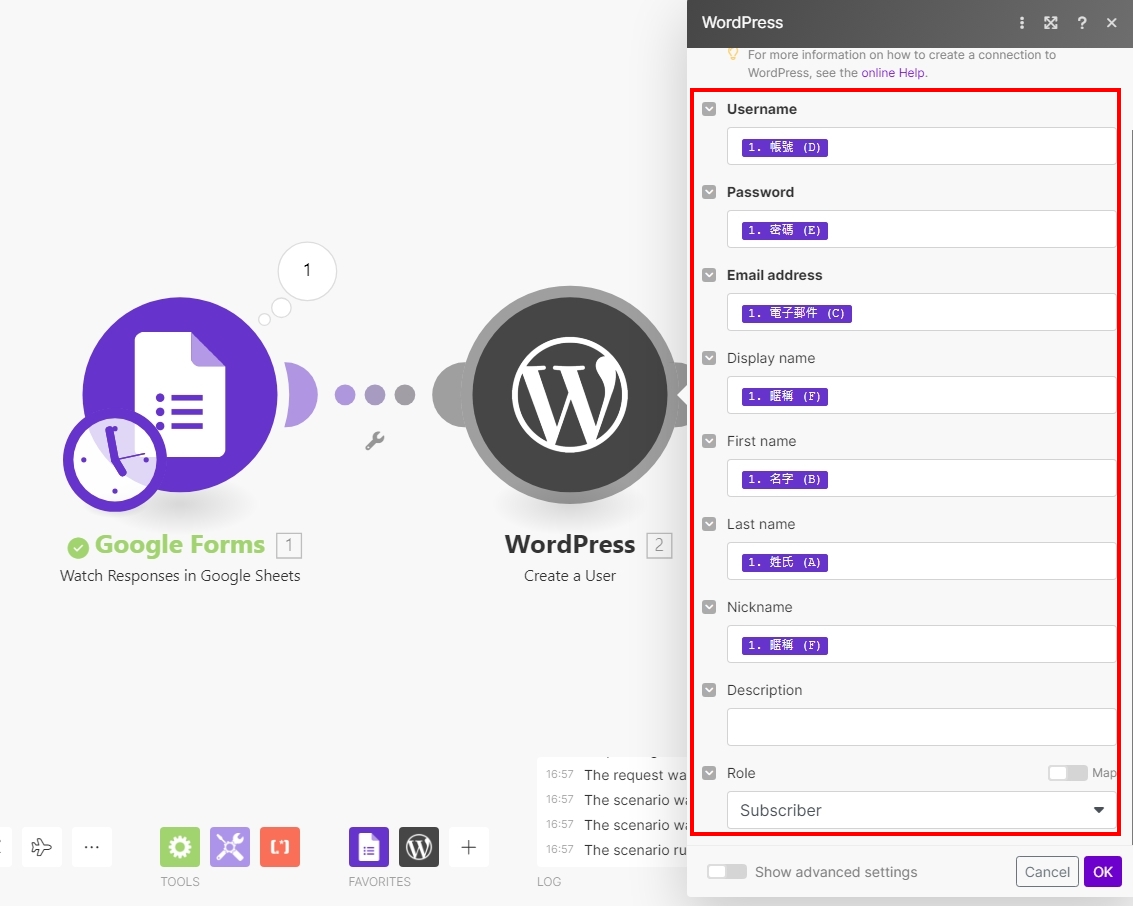1133x906 pixels.
Task: Click the Google Forms favorites icon
Action: tap(368, 847)
